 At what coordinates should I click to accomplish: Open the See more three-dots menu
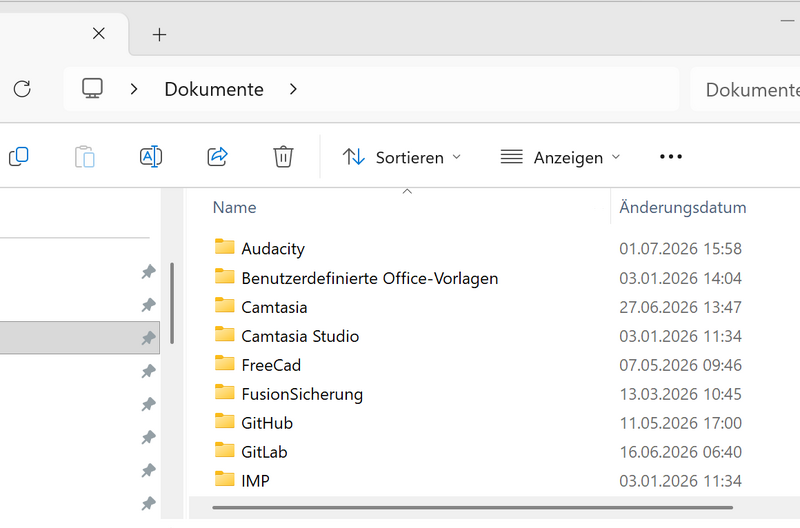670,157
